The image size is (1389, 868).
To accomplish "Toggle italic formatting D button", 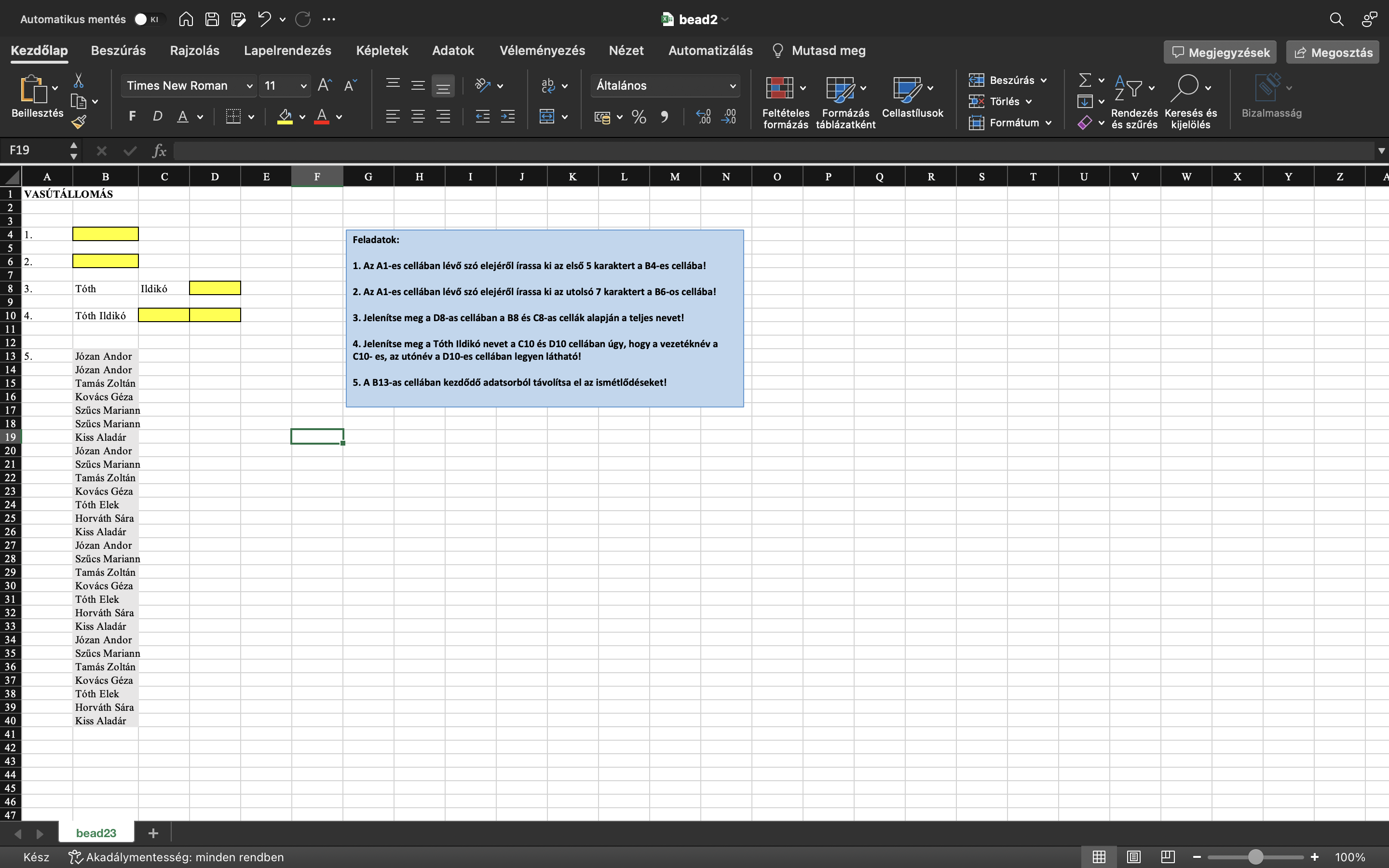I will (157, 117).
